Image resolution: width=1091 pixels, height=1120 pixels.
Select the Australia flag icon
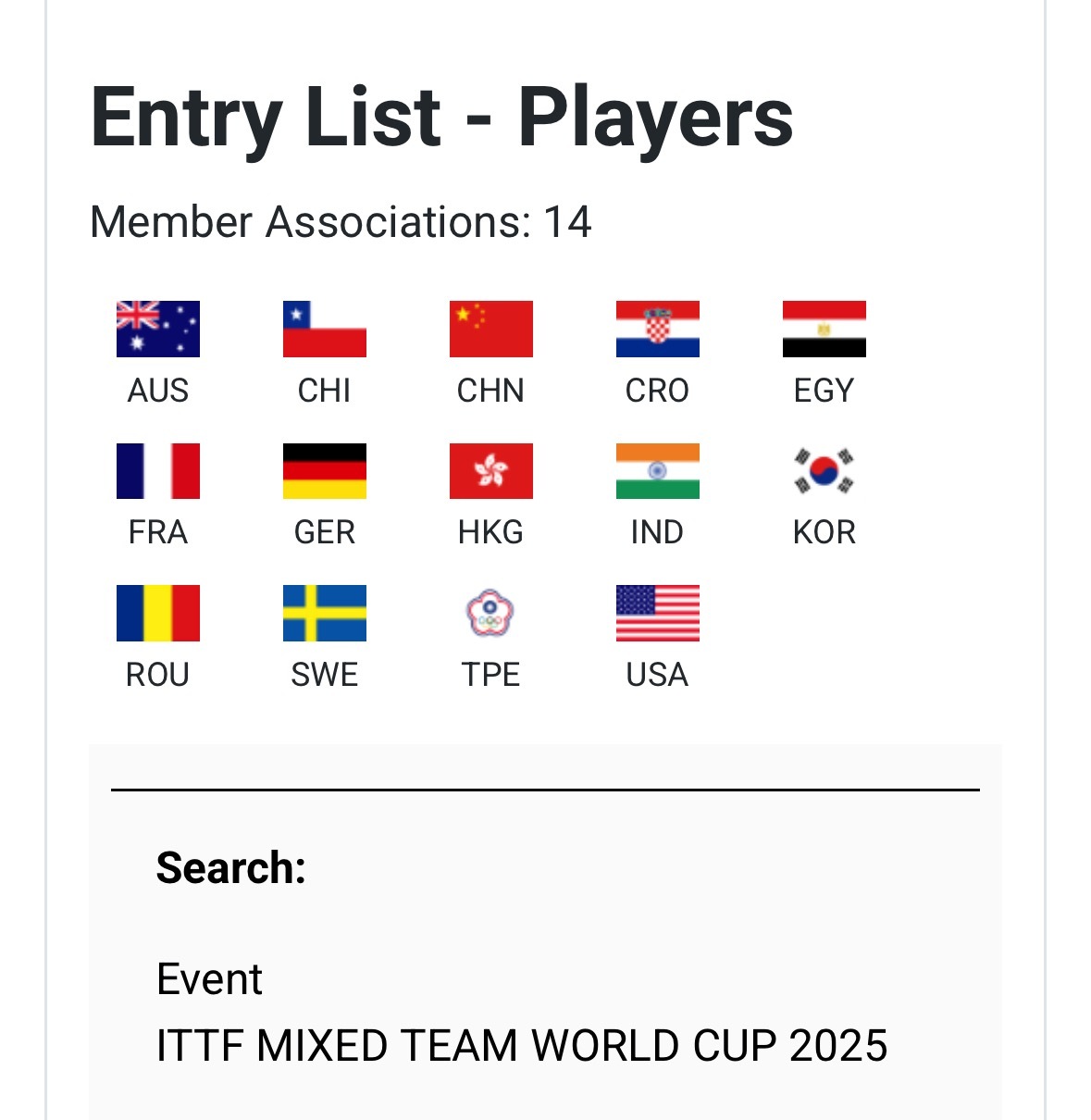click(x=158, y=329)
